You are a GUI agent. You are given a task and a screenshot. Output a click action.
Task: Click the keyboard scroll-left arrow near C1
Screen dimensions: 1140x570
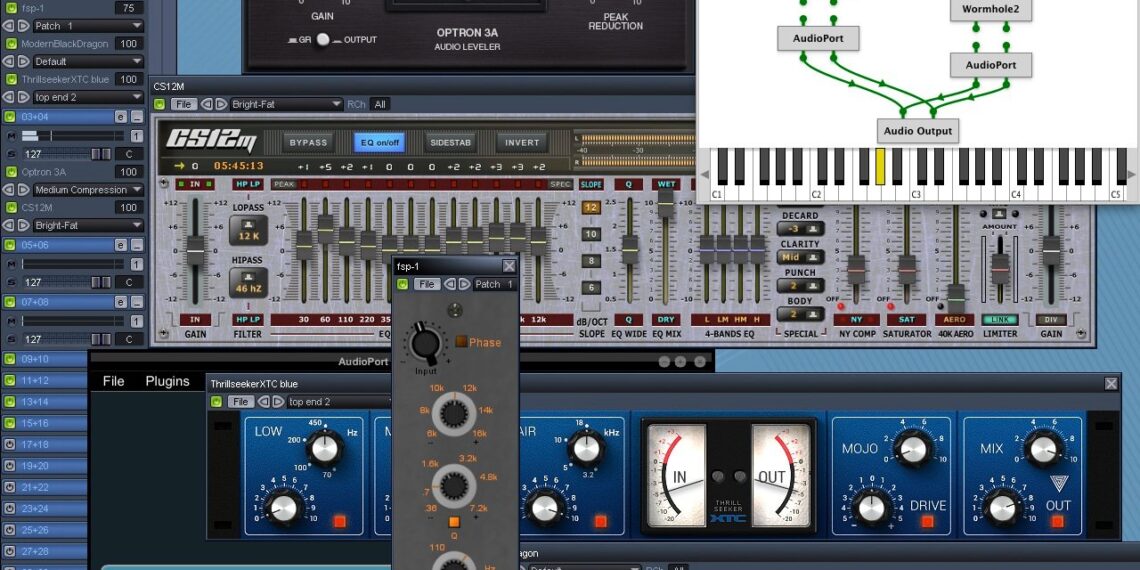click(x=705, y=175)
